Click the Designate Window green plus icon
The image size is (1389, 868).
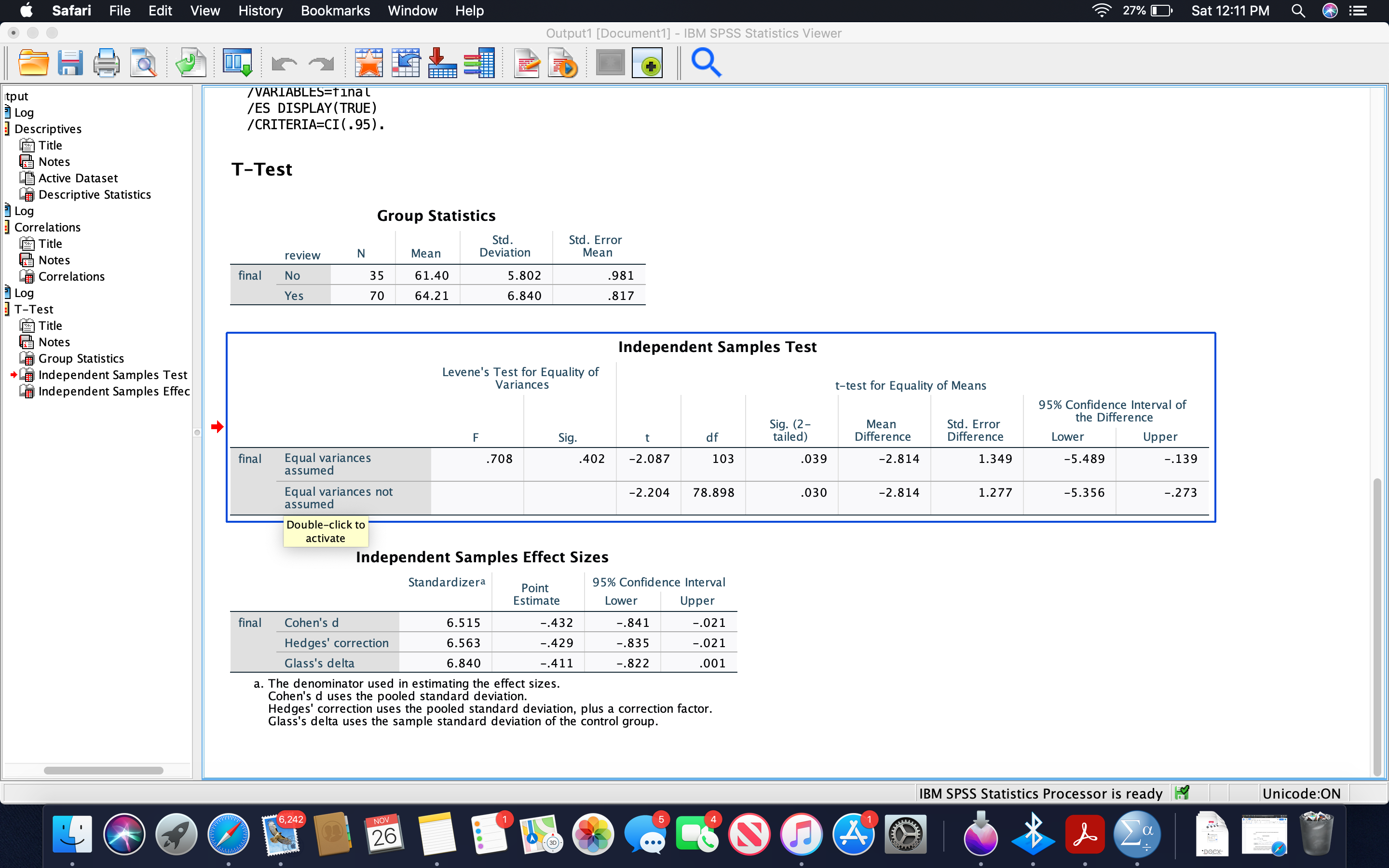coord(647,62)
